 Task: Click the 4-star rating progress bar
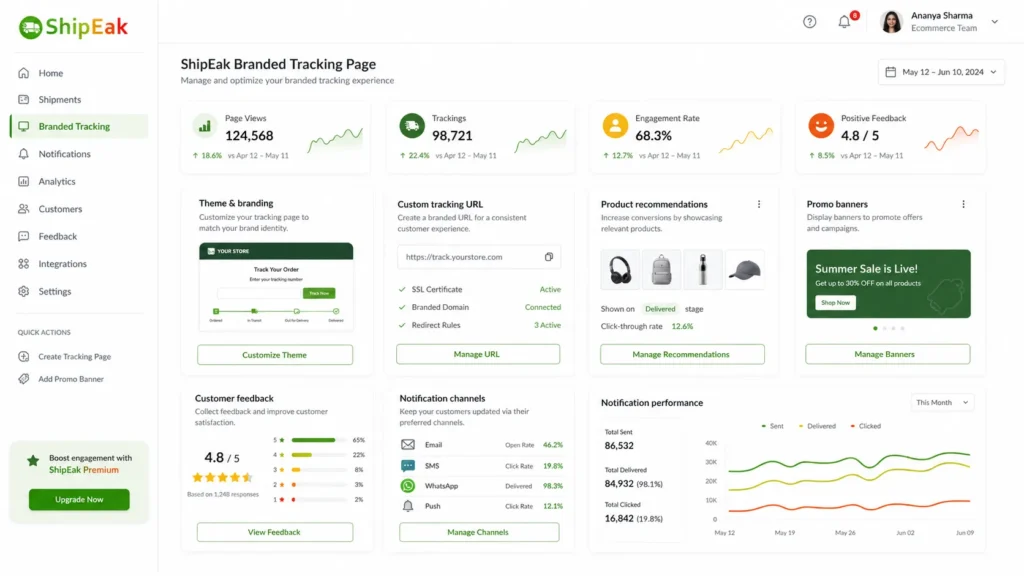pyautogui.click(x=319, y=455)
